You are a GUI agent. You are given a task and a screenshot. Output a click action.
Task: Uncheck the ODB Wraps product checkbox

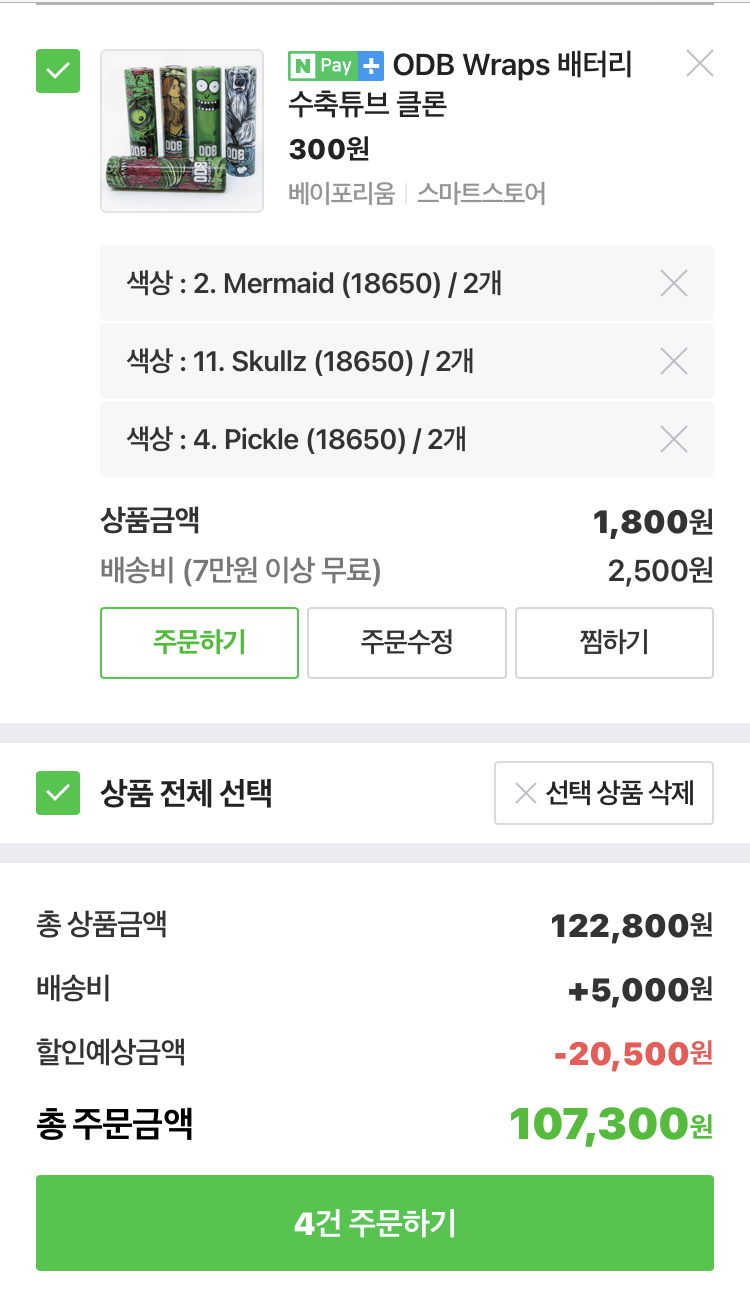point(58,71)
